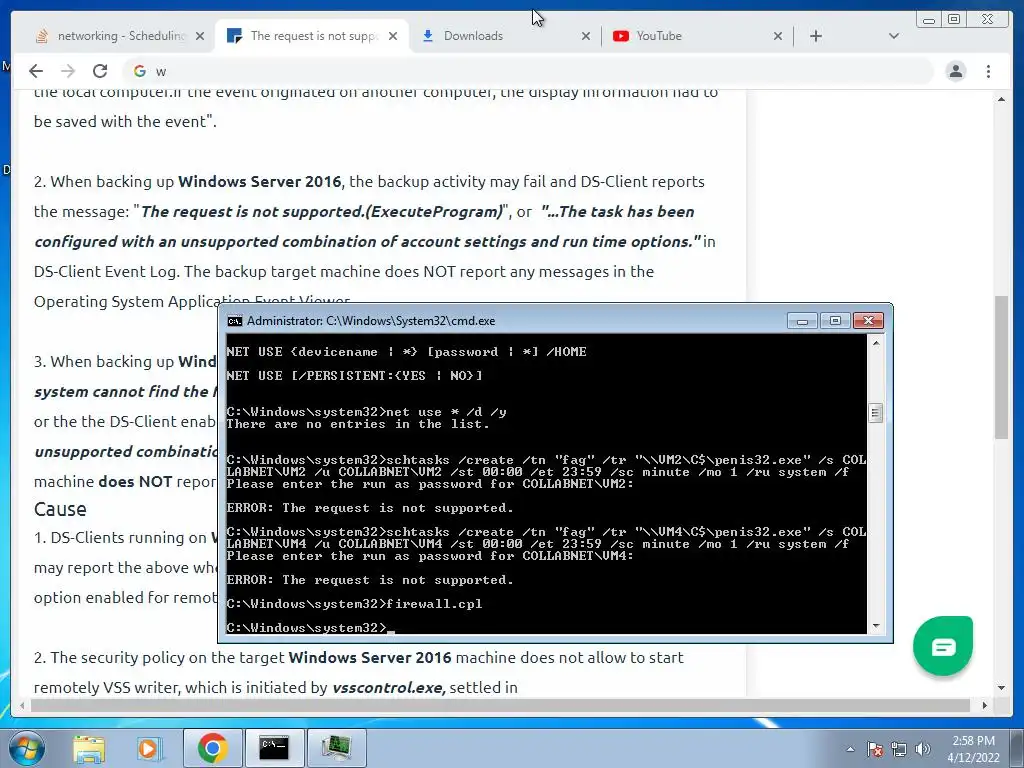The width and height of the screenshot is (1024, 768).
Task: Open Windows Explorer from taskbar
Action: pyautogui.click(x=89, y=748)
